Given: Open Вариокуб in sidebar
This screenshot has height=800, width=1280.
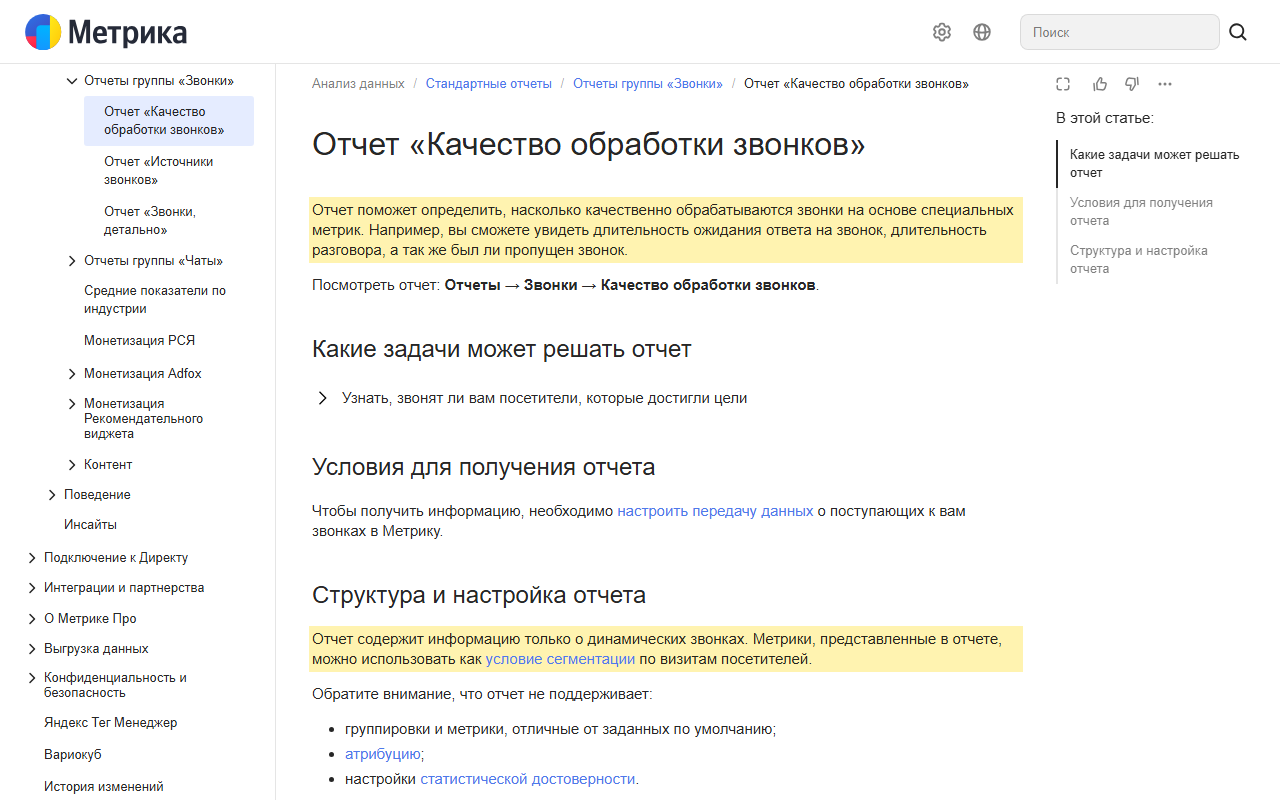Looking at the screenshot, I should point(73,755).
